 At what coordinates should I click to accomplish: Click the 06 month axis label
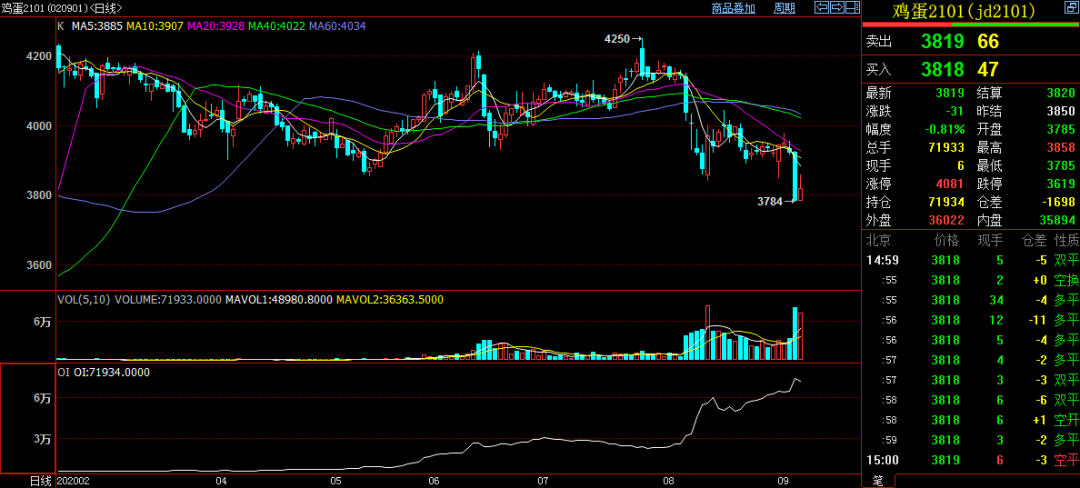point(434,480)
